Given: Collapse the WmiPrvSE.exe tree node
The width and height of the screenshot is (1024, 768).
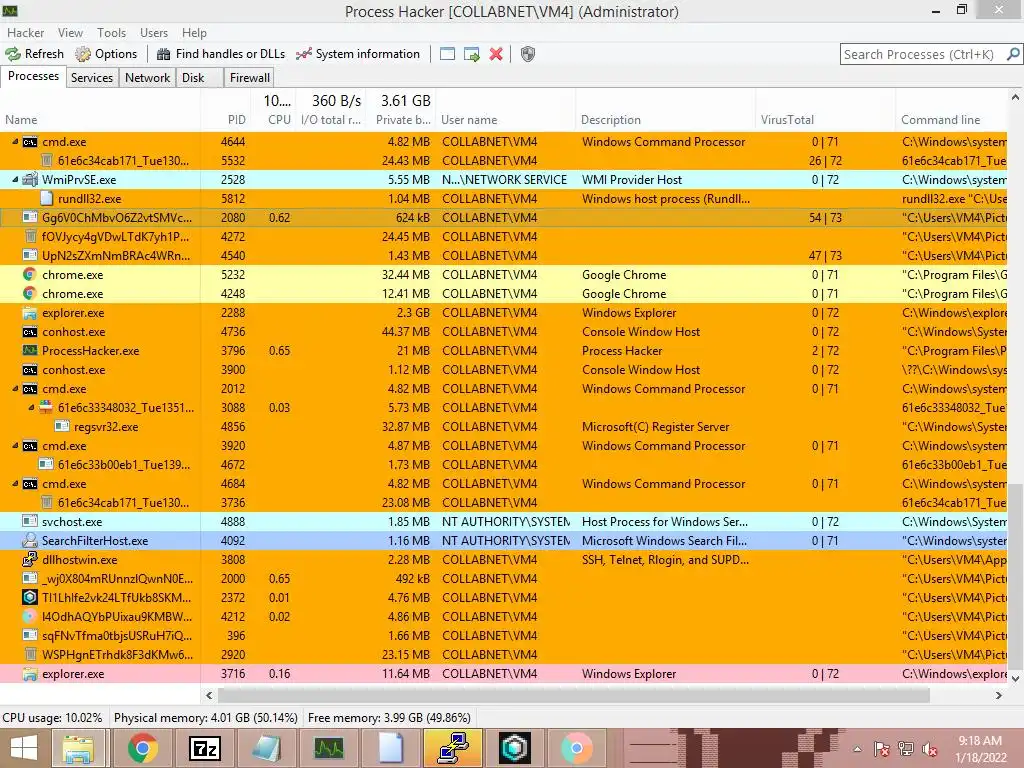Looking at the screenshot, I should (15, 180).
